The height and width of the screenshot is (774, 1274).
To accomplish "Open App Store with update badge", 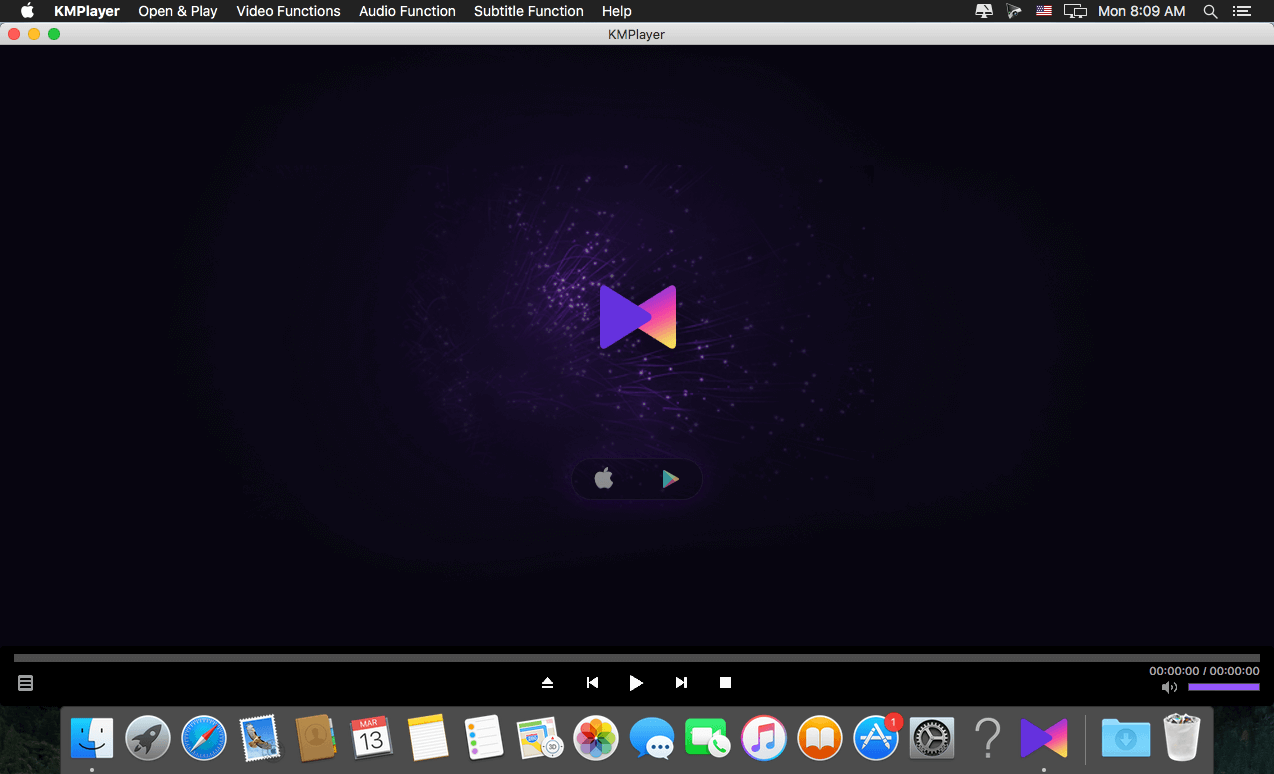I will 876,739.
